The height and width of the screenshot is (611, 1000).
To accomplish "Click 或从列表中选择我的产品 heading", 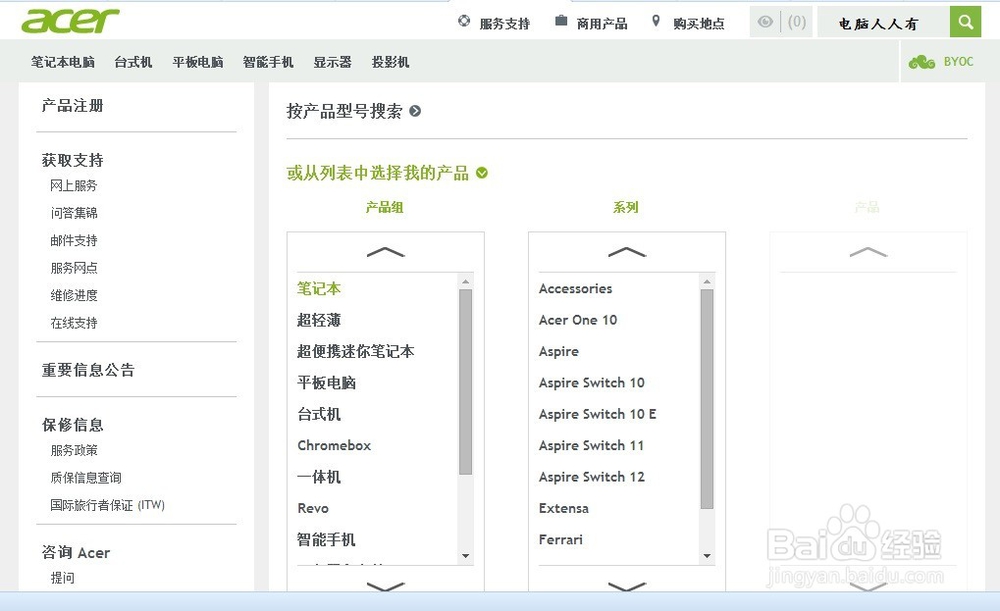I will click(378, 173).
